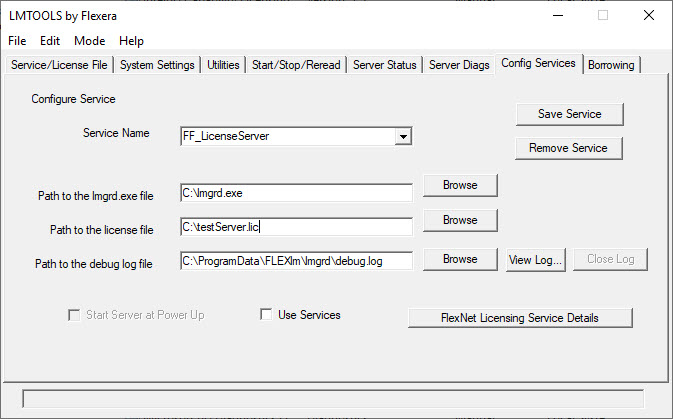
Task: Switch to Server Status tab
Action: 385,65
